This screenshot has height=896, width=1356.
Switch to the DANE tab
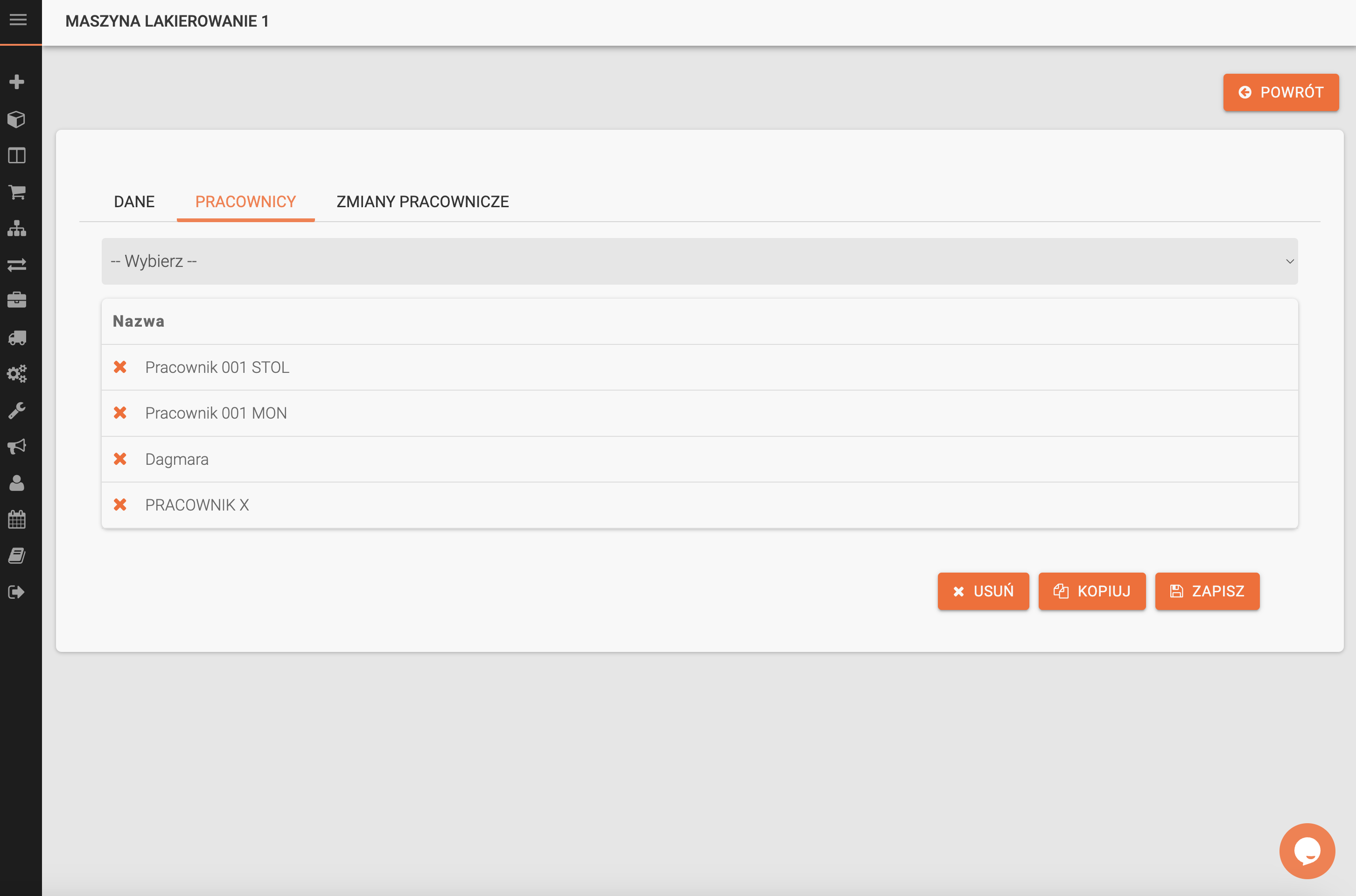point(134,202)
